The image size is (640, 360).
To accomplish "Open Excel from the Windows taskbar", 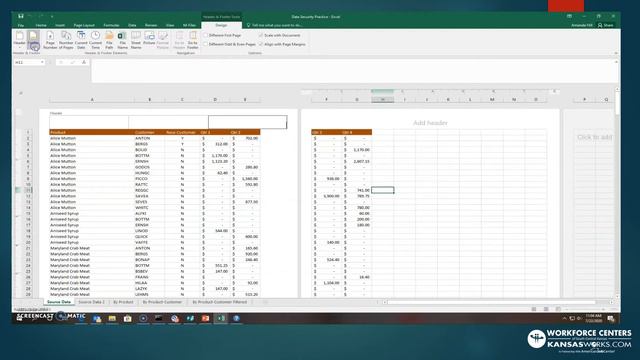I will click(x=221, y=318).
